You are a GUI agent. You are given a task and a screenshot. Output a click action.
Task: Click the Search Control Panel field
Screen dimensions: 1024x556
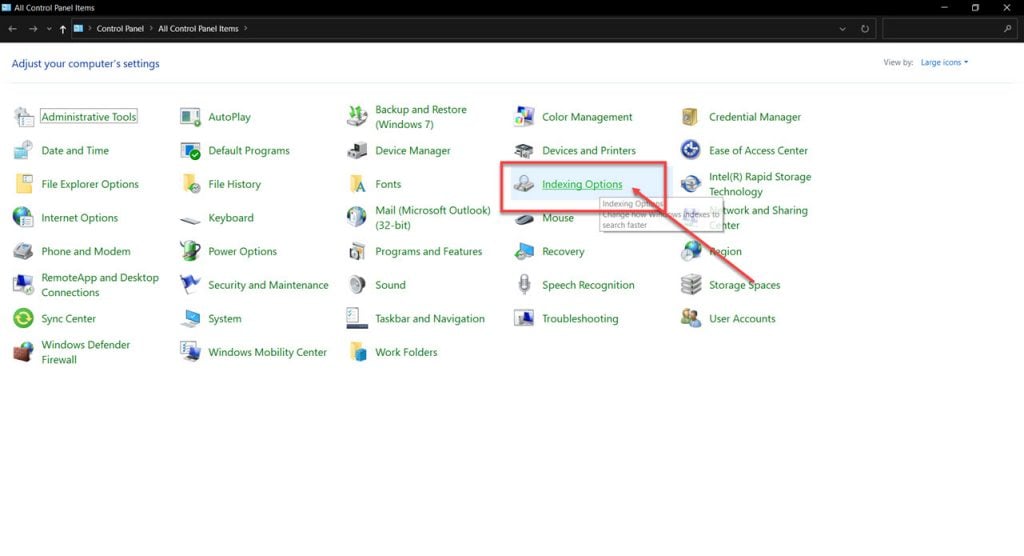[x=949, y=29]
